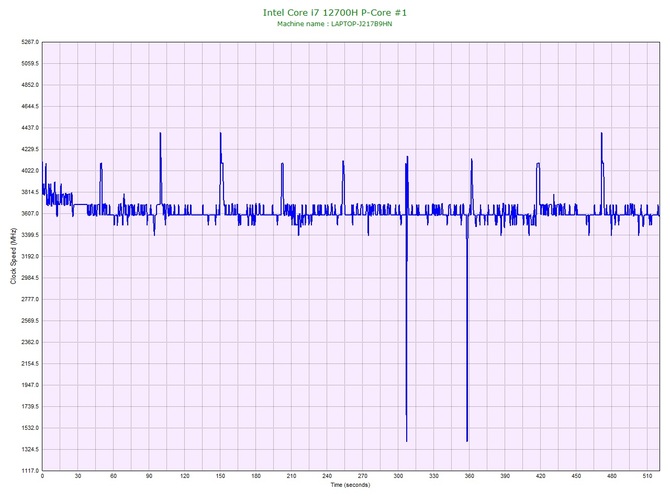Select the 1324.5 y-axis value
This screenshot has height=502, width=670.
pos(30,449)
